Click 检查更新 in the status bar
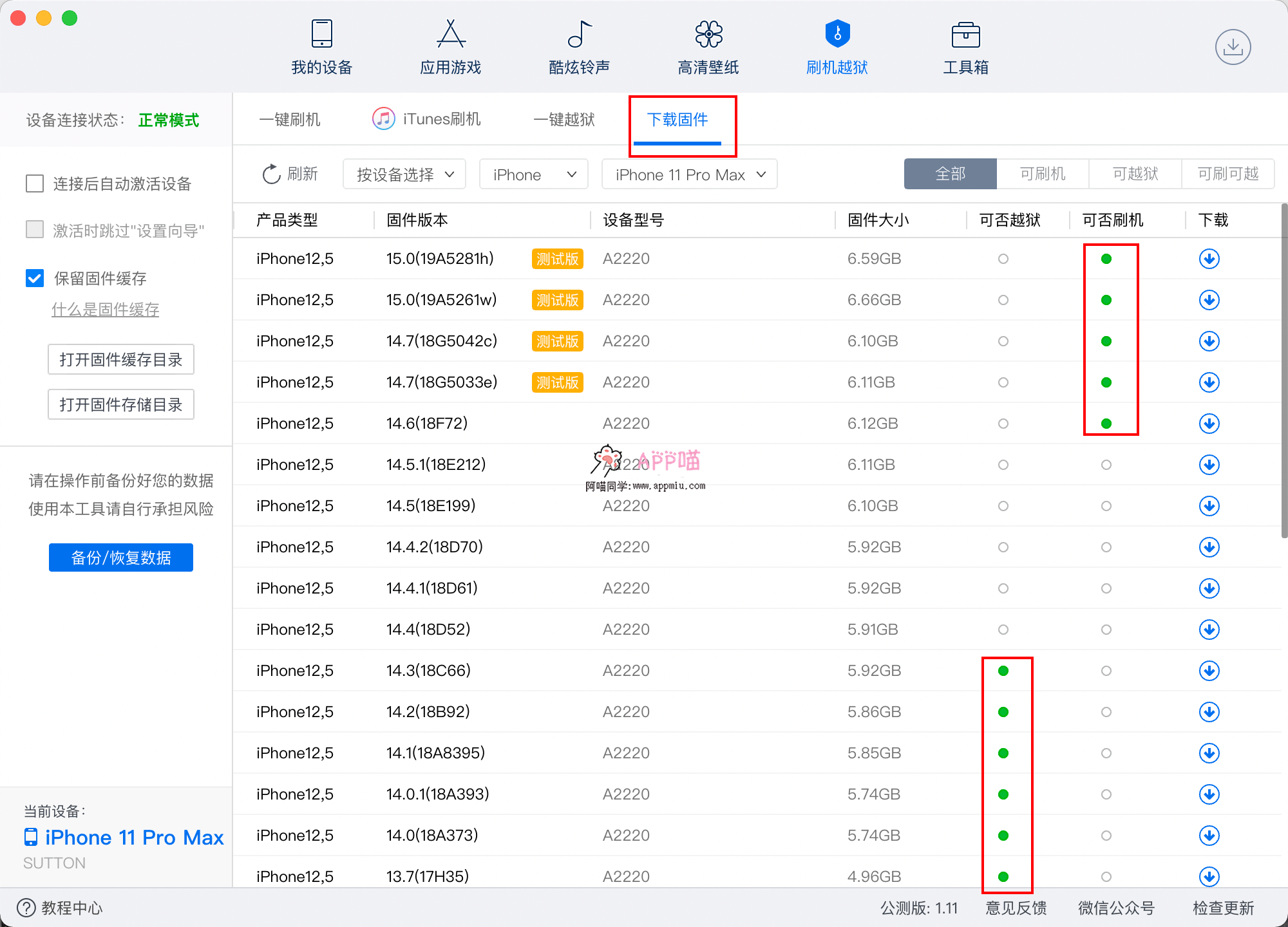Screen dimensions: 1288x927 tap(1223, 908)
